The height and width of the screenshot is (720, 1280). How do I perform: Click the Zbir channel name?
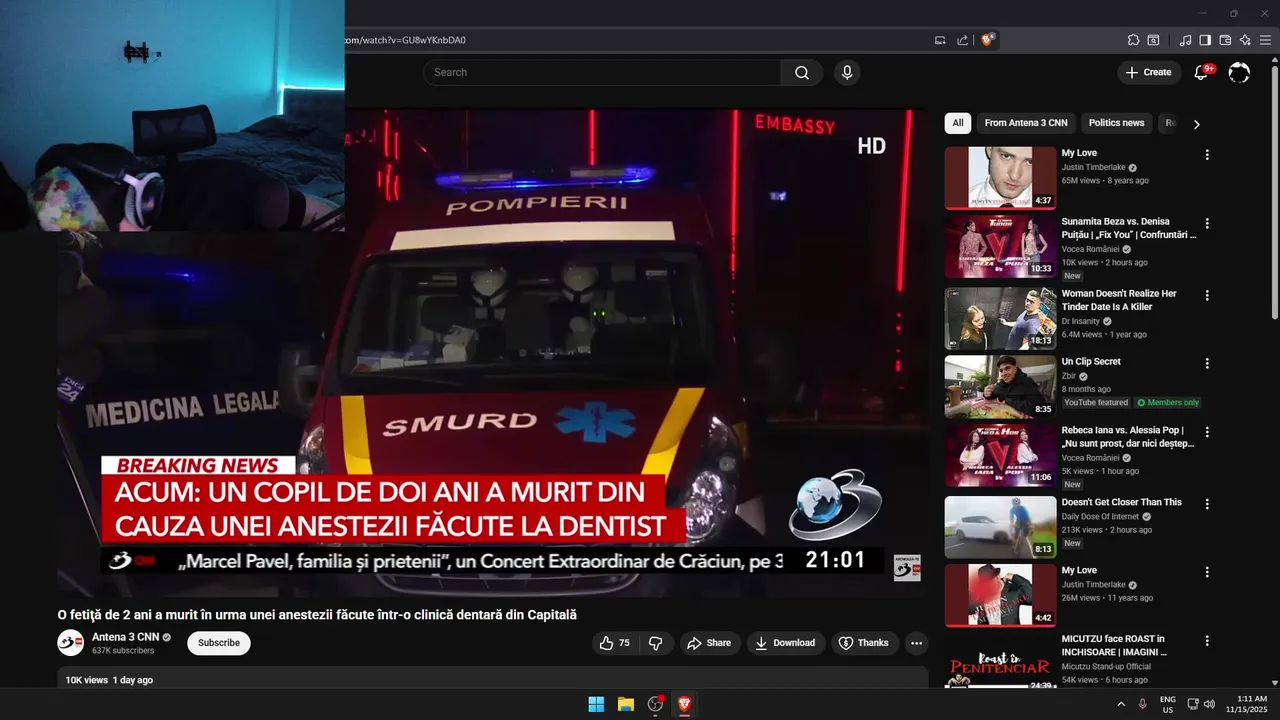tap(1069, 376)
